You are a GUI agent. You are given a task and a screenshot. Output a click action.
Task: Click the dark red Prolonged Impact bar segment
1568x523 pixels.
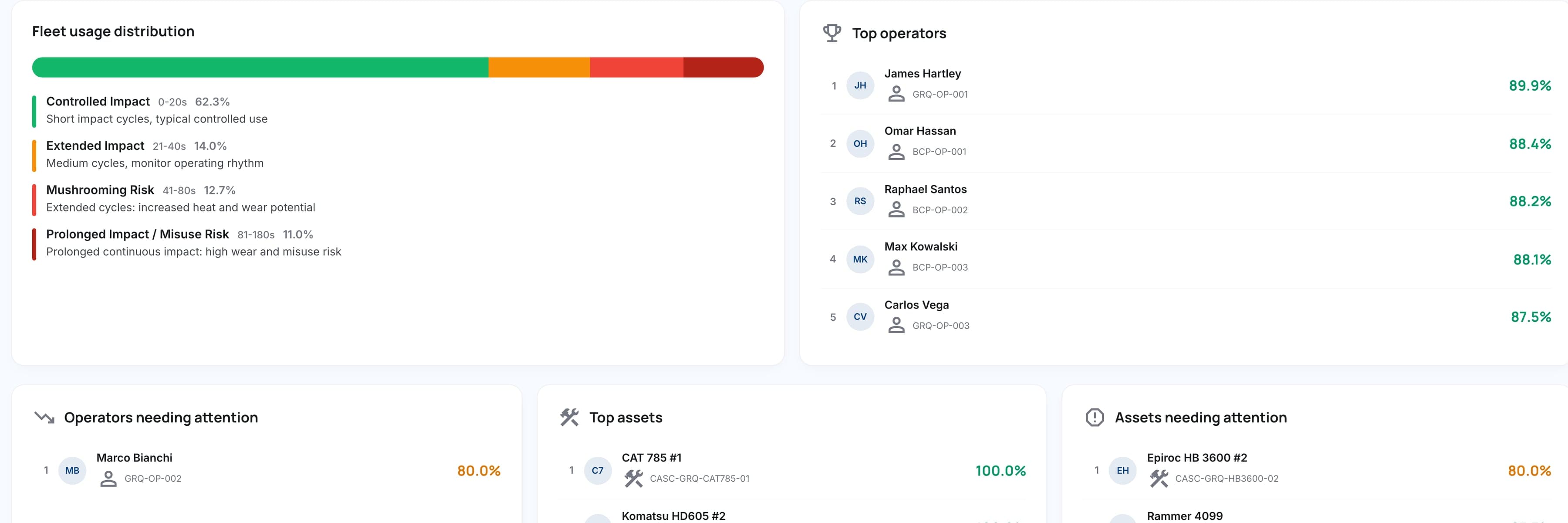[724, 68]
